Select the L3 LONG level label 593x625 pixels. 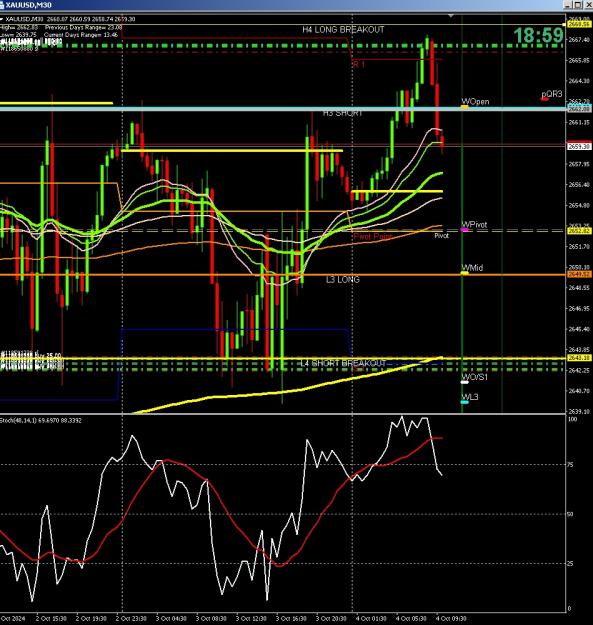343,280
